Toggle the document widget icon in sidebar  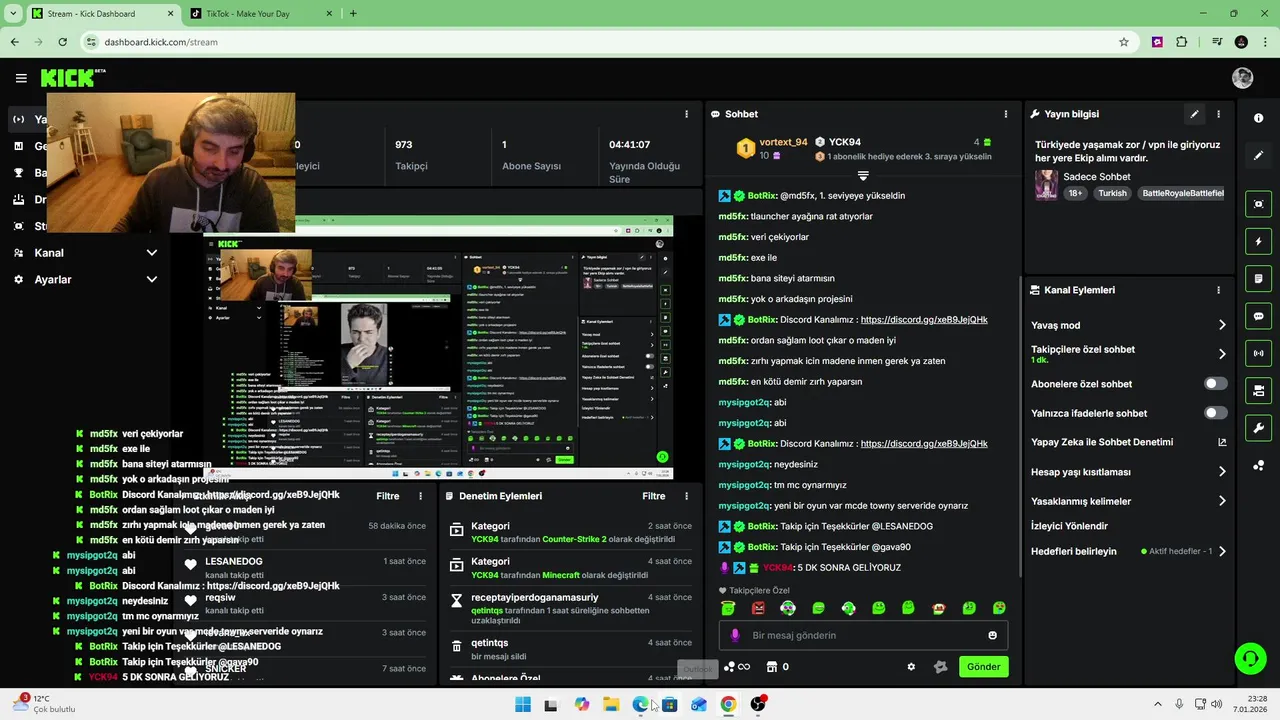[x=1258, y=278]
